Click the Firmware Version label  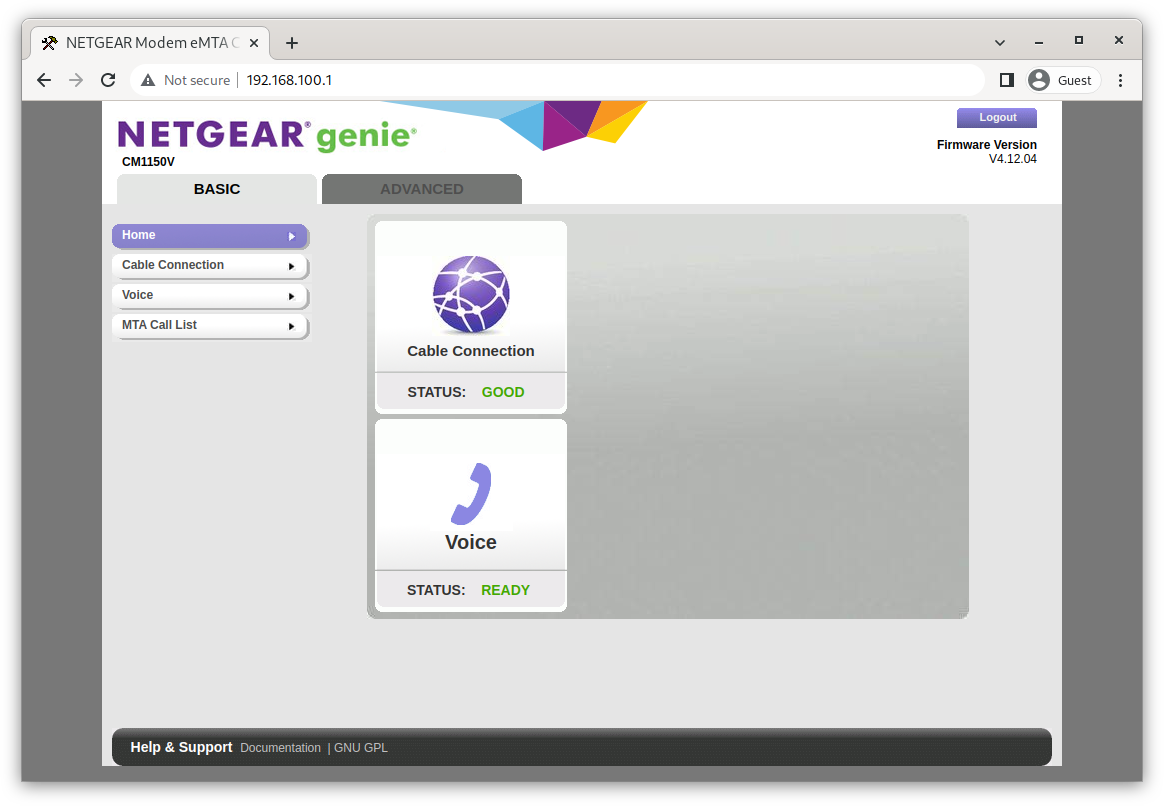point(987,145)
